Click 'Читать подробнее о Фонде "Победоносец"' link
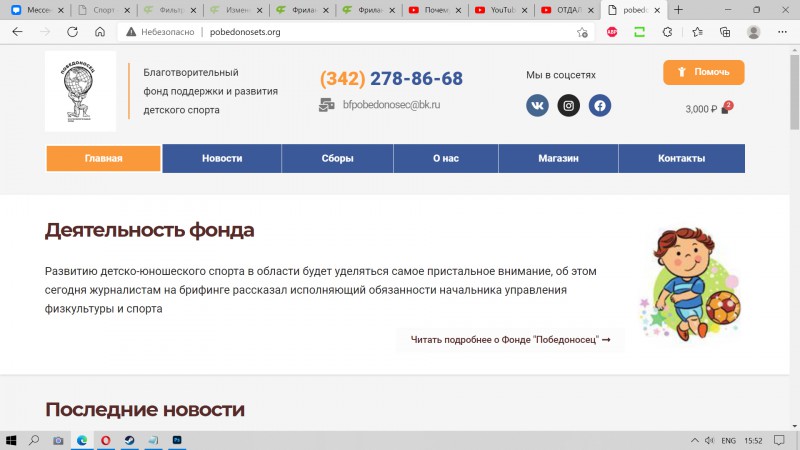The height and width of the screenshot is (450, 800). click(511, 340)
